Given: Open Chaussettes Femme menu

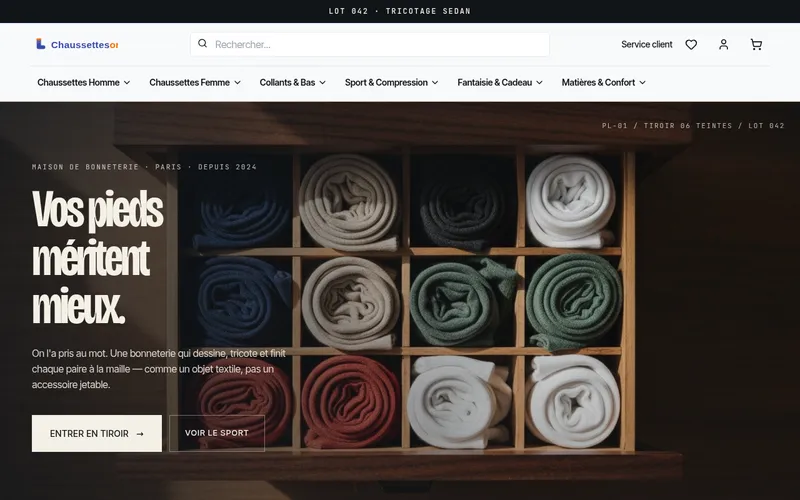Looking at the screenshot, I should [x=195, y=82].
